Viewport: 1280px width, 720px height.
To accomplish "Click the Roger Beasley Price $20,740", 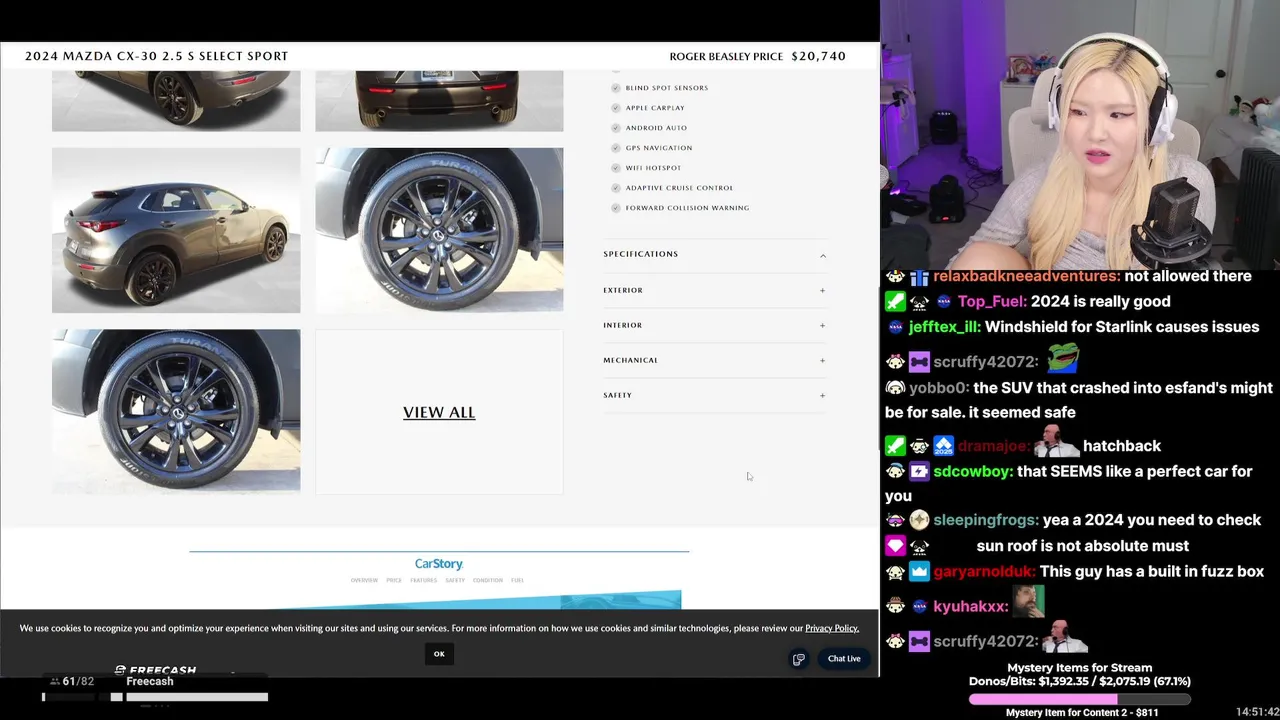I will tap(758, 56).
